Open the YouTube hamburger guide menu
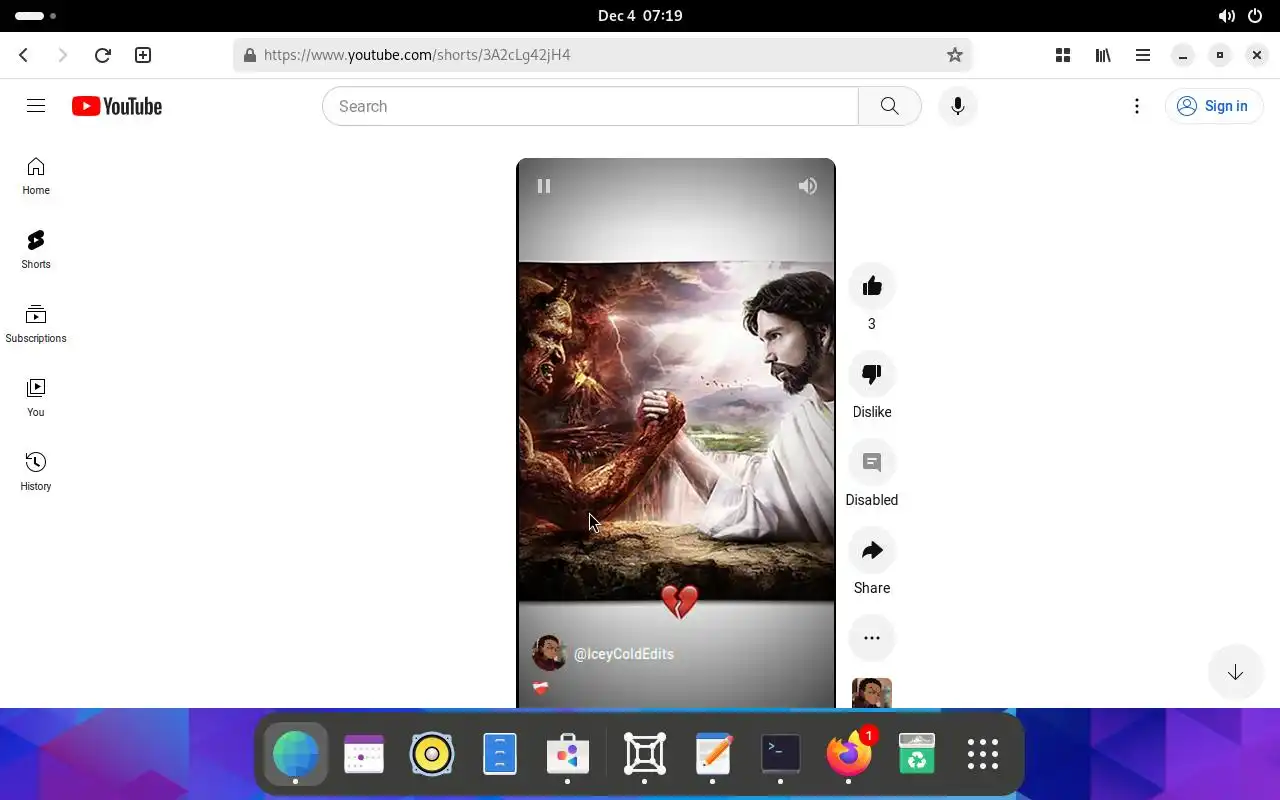The width and height of the screenshot is (1280, 800). [36, 106]
